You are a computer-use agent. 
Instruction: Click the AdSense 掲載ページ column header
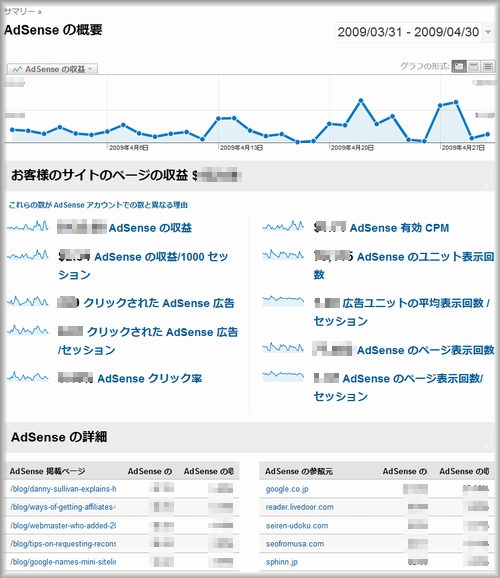pos(48,471)
